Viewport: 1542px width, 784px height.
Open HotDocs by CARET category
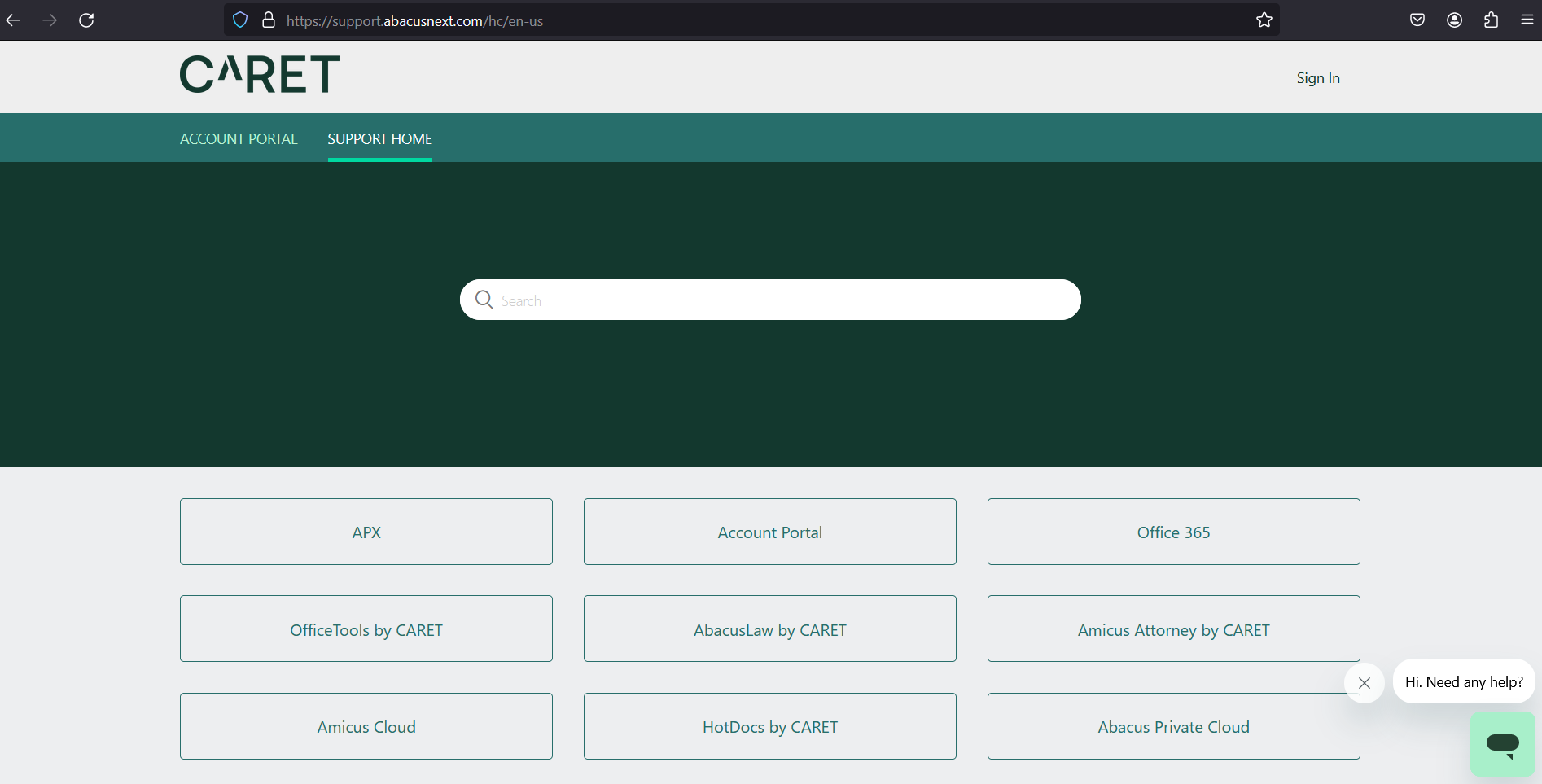click(x=770, y=726)
